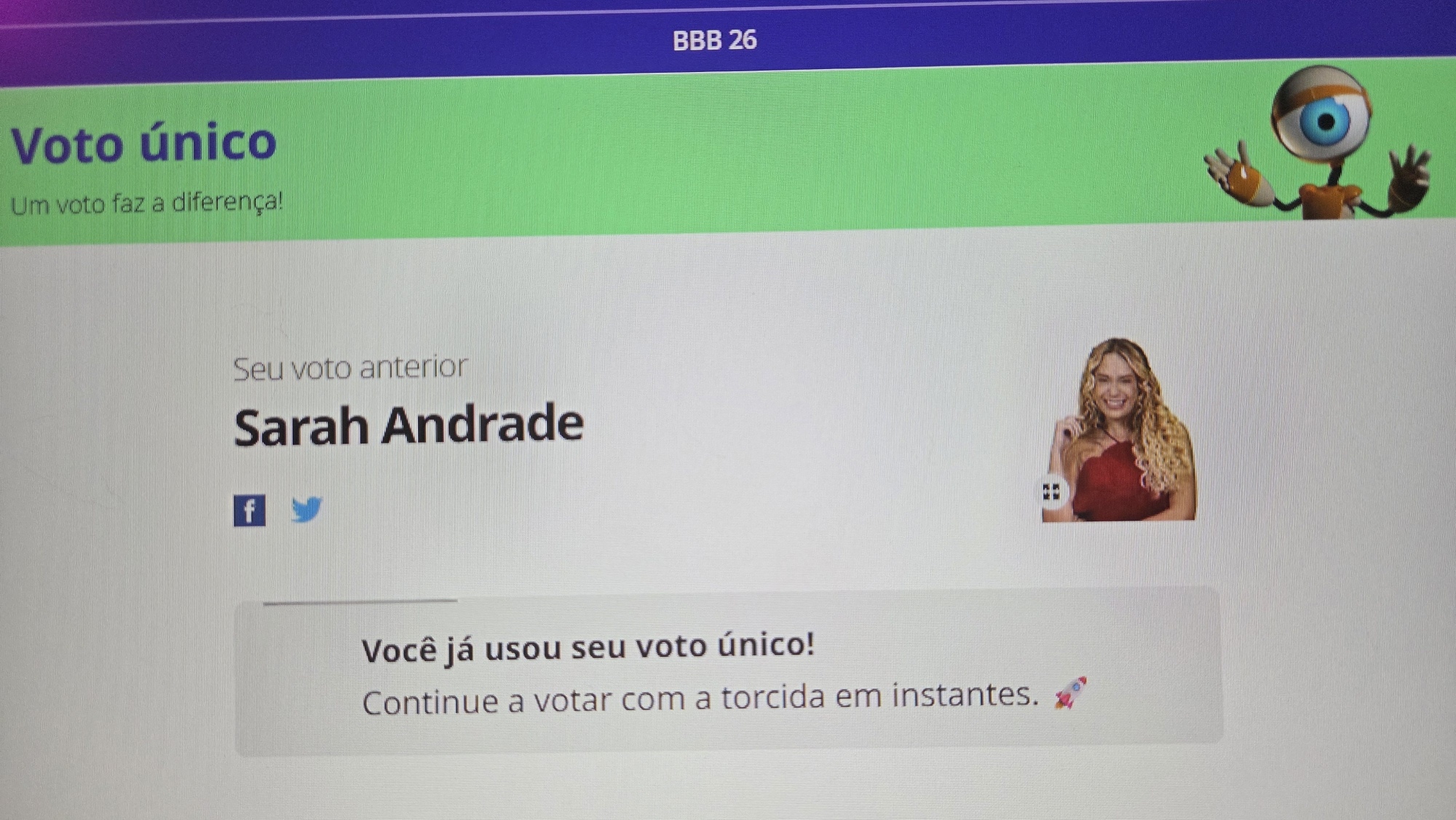Click the 'Seu voto anterior' label
1456x820 pixels.
(x=350, y=368)
